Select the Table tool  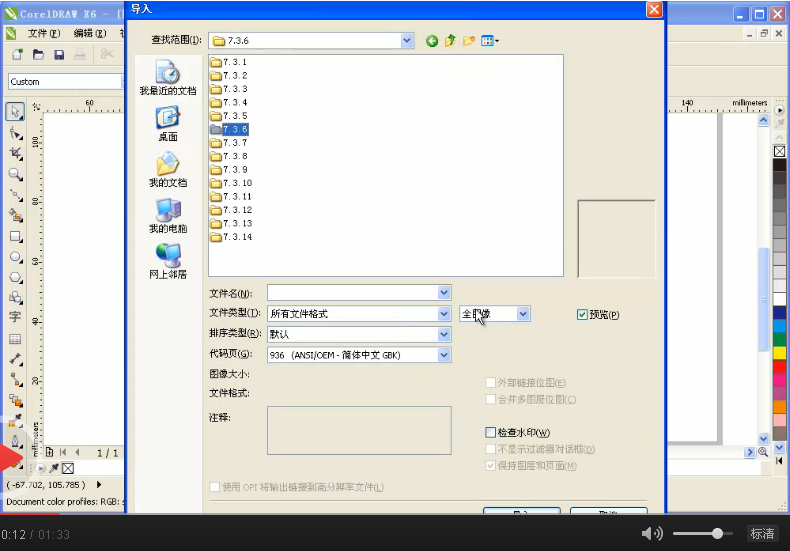(x=15, y=339)
